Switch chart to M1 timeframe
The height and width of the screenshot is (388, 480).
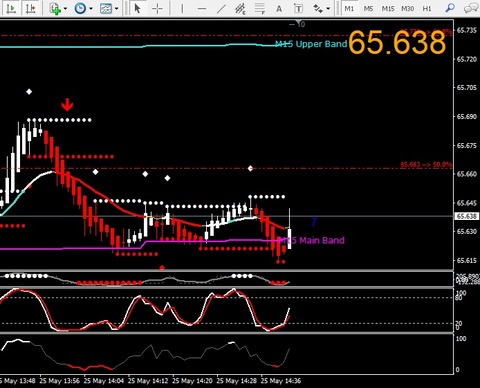click(x=349, y=8)
